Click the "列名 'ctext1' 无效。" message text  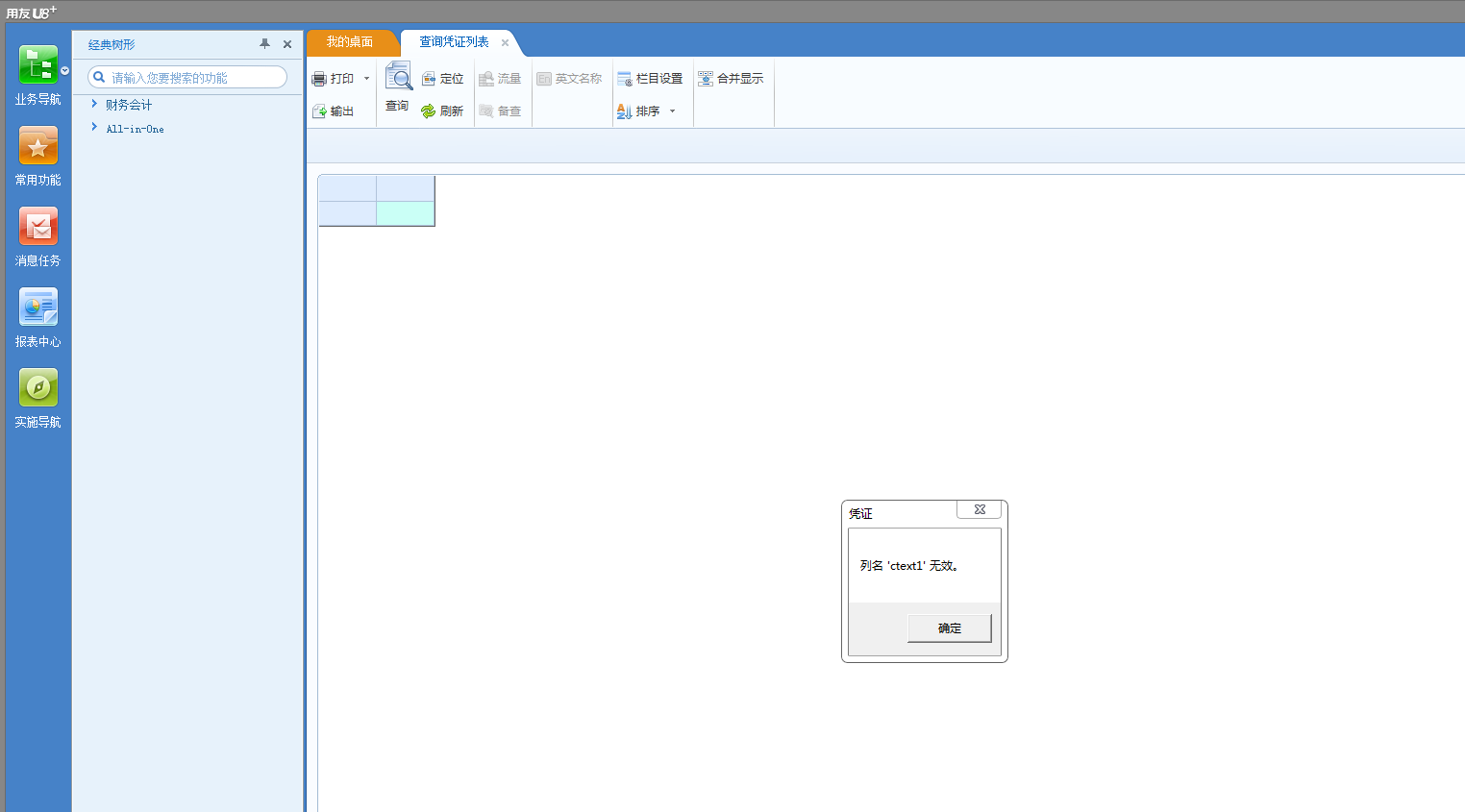coord(909,566)
